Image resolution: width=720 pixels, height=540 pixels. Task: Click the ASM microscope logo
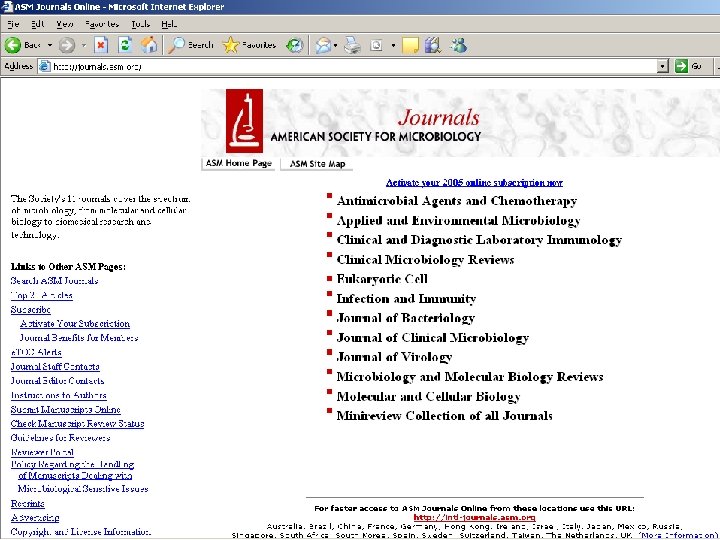[244, 121]
